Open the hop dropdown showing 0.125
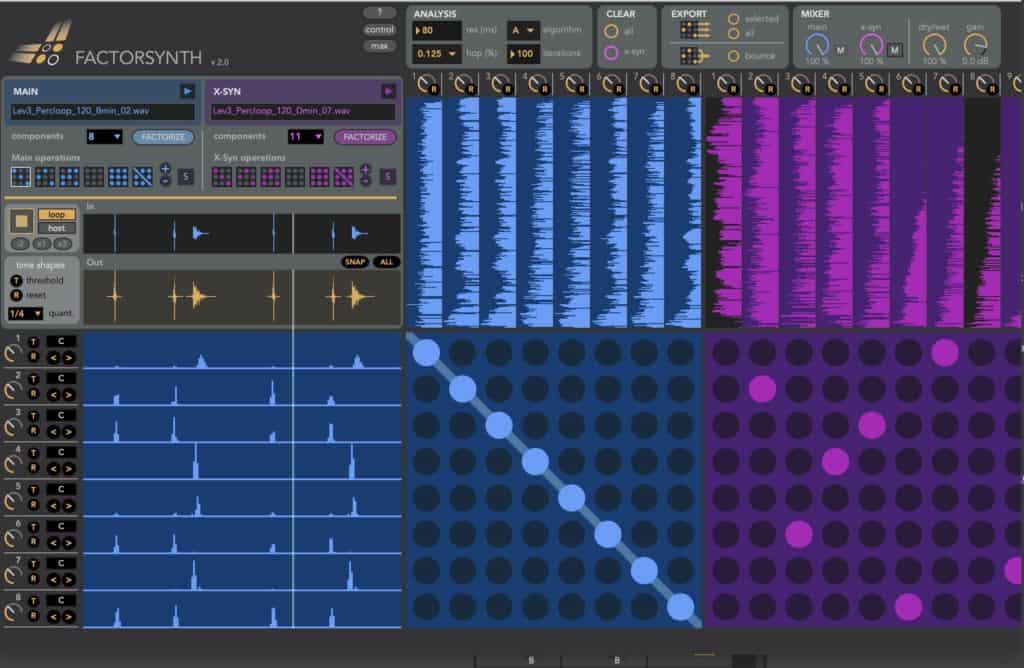Viewport: 1024px width, 668px height. tap(436, 54)
